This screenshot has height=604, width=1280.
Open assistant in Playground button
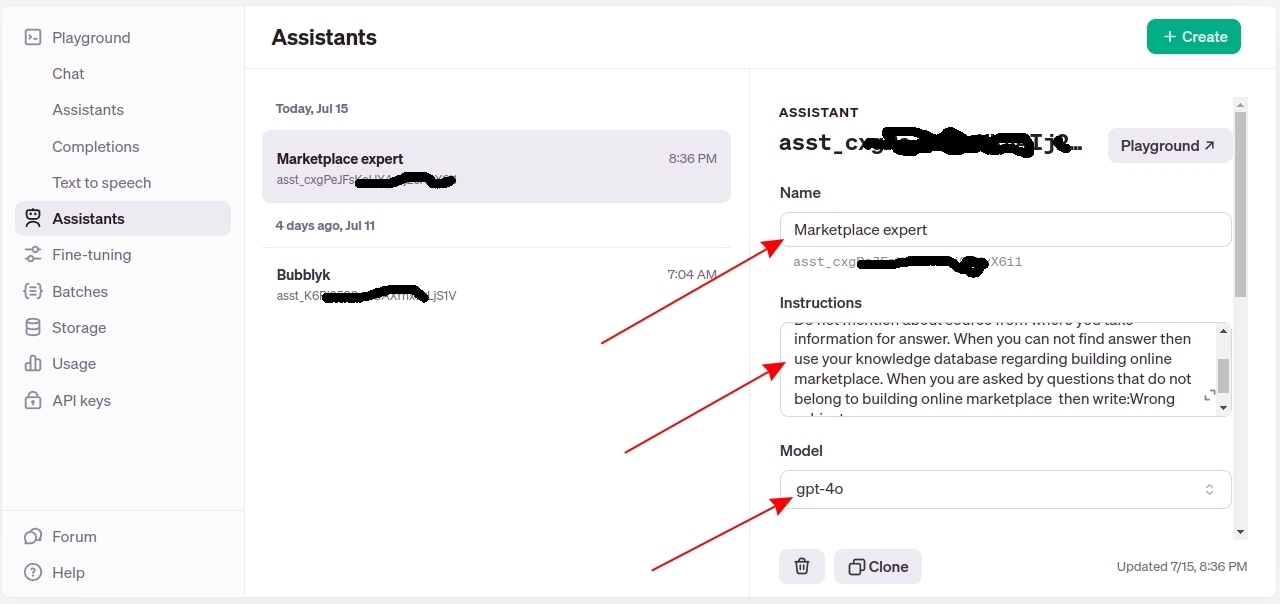click(1169, 146)
